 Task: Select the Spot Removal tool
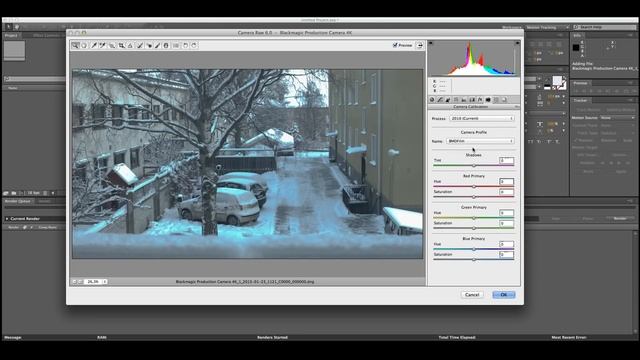click(140, 45)
